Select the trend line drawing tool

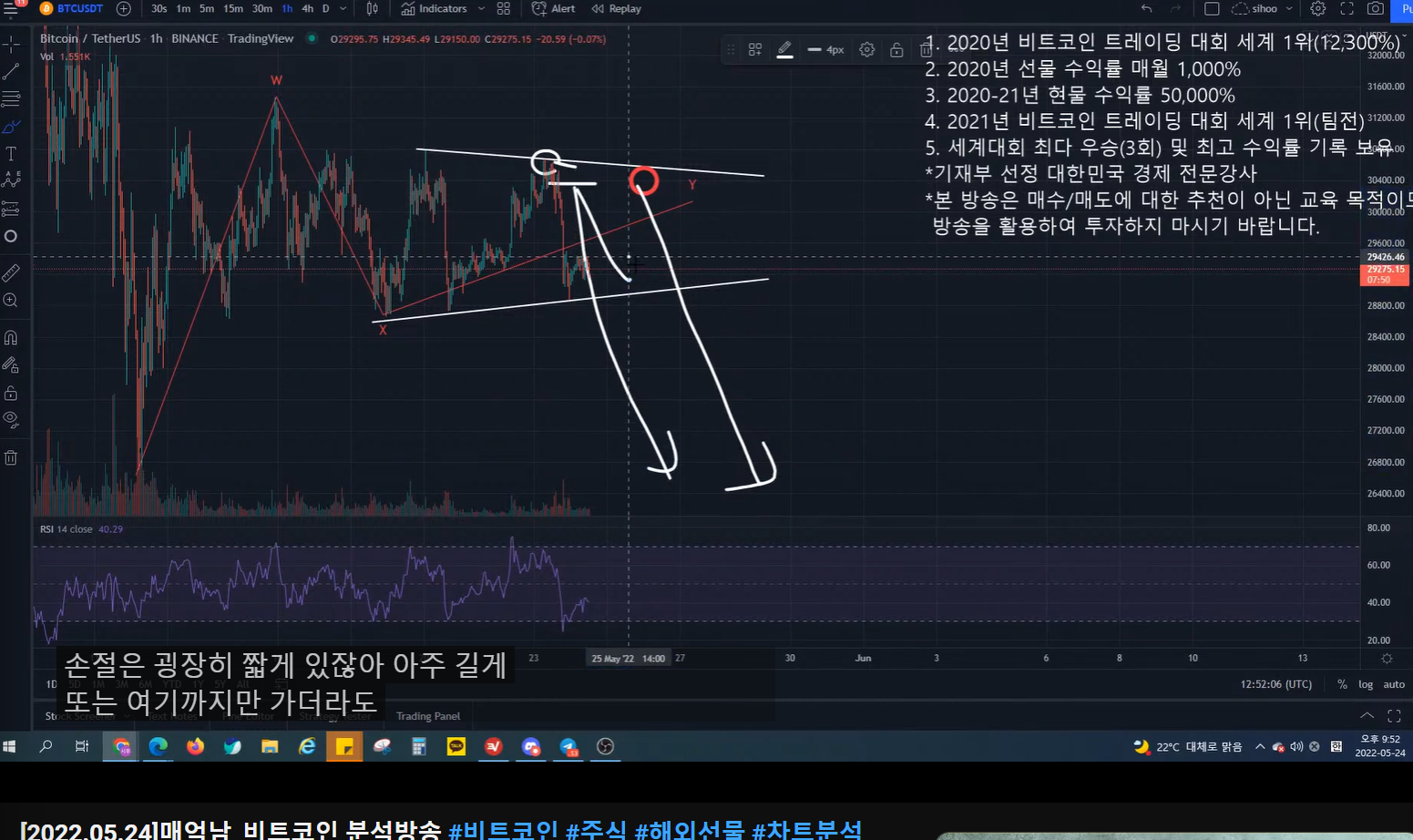coord(11,71)
